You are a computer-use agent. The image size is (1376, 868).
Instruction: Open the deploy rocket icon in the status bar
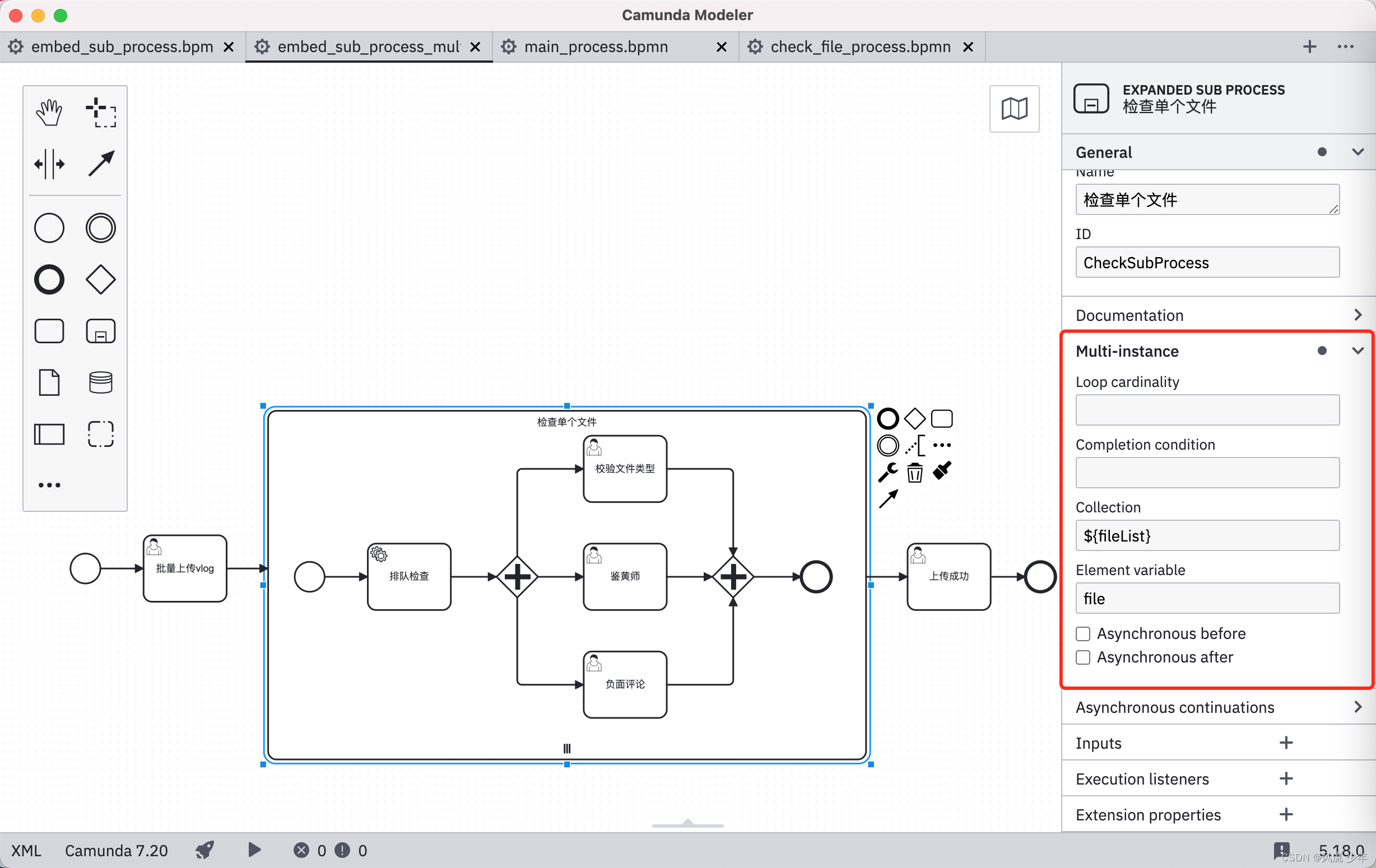coord(204,850)
